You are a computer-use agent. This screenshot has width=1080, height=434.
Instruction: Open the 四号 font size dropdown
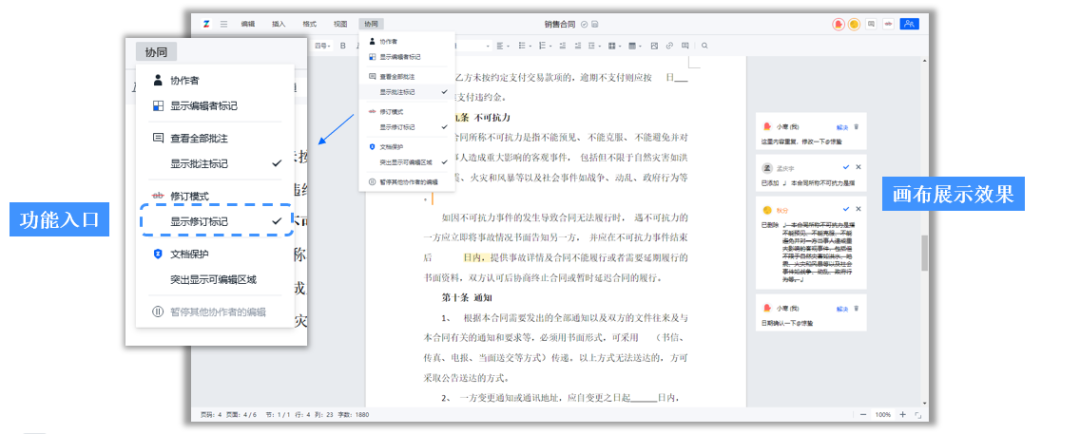point(323,46)
